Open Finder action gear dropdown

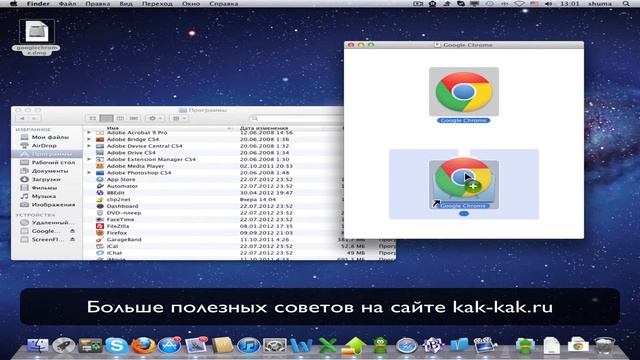pyautogui.click(x=156, y=118)
